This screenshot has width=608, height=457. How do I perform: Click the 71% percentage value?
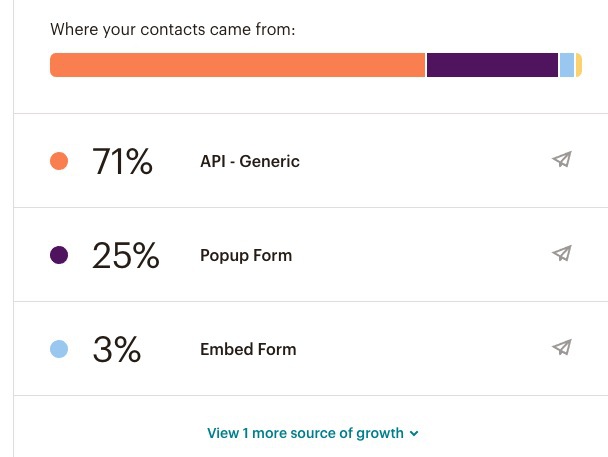[x=122, y=161]
